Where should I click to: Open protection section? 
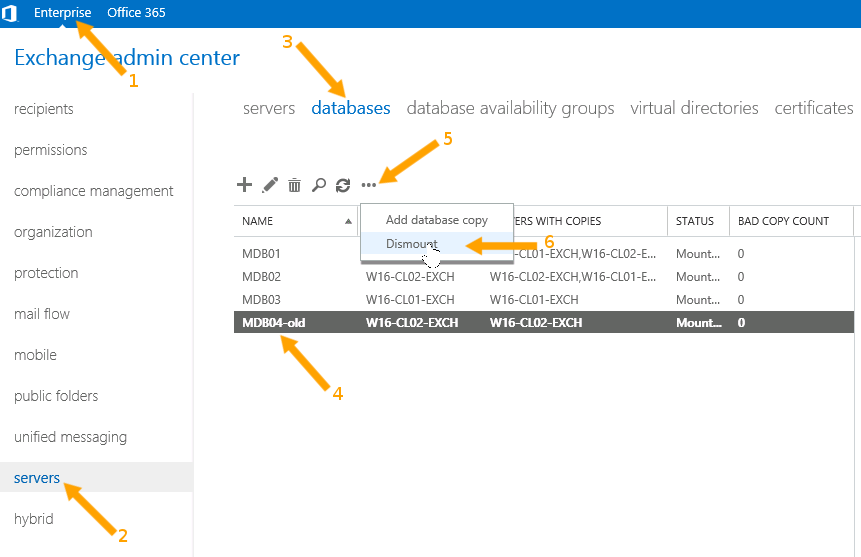tap(46, 273)
